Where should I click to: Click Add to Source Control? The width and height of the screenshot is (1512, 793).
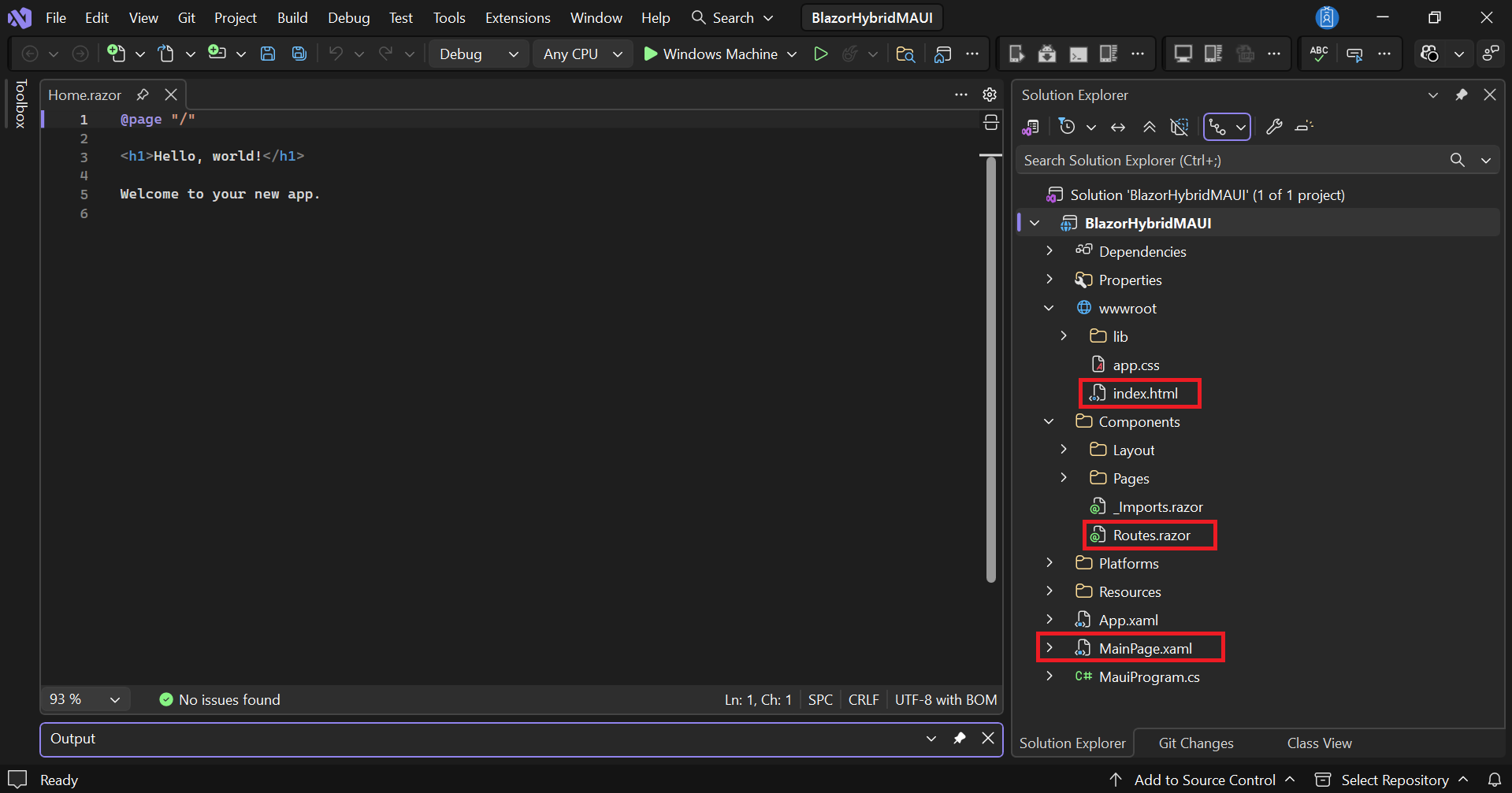pyautogui.click(x=1202, y=780)
